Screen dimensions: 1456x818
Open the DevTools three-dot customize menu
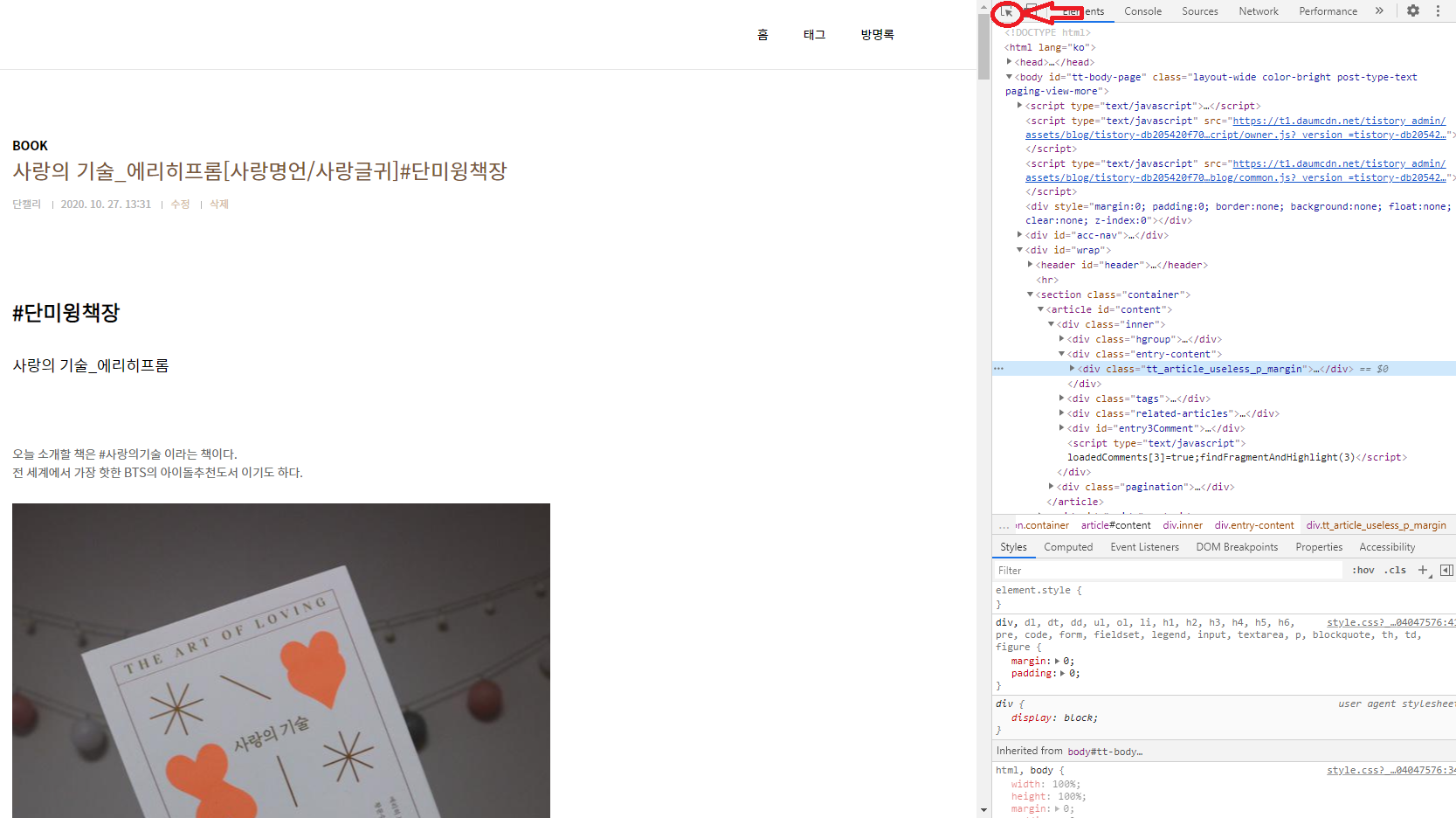point(1438,11)
